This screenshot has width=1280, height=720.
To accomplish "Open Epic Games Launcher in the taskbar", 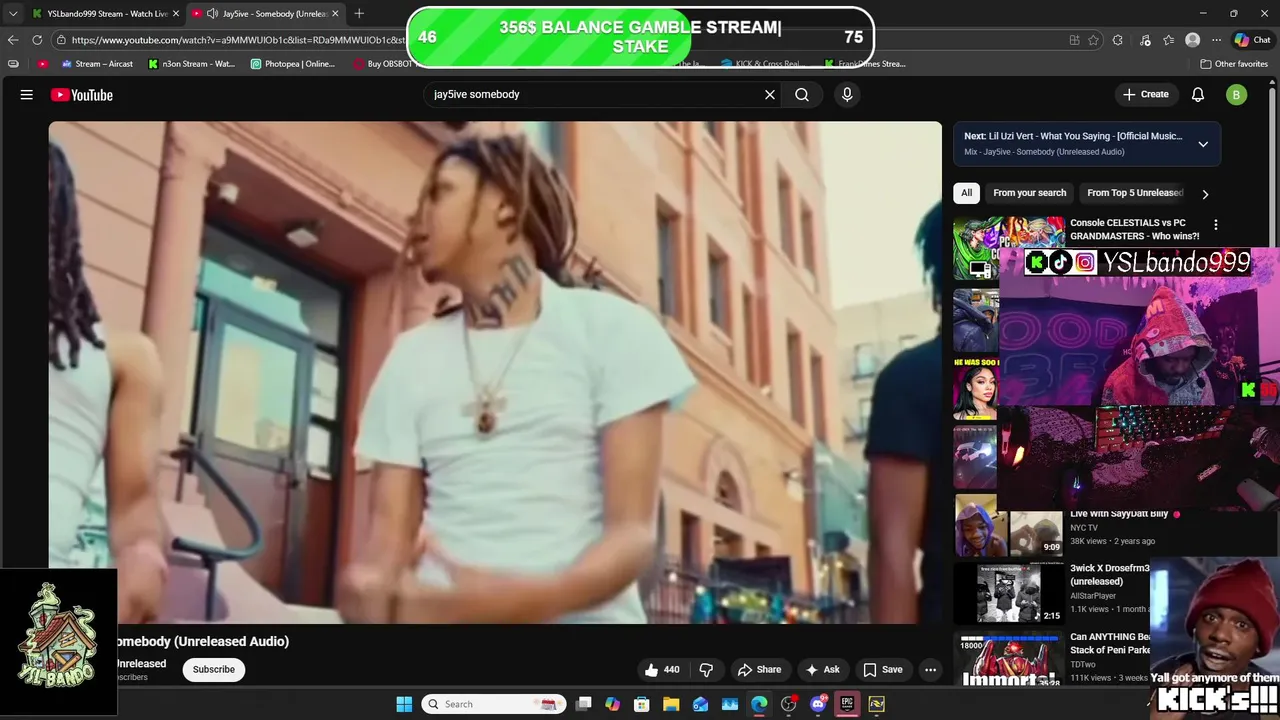I will pos(847,704).
